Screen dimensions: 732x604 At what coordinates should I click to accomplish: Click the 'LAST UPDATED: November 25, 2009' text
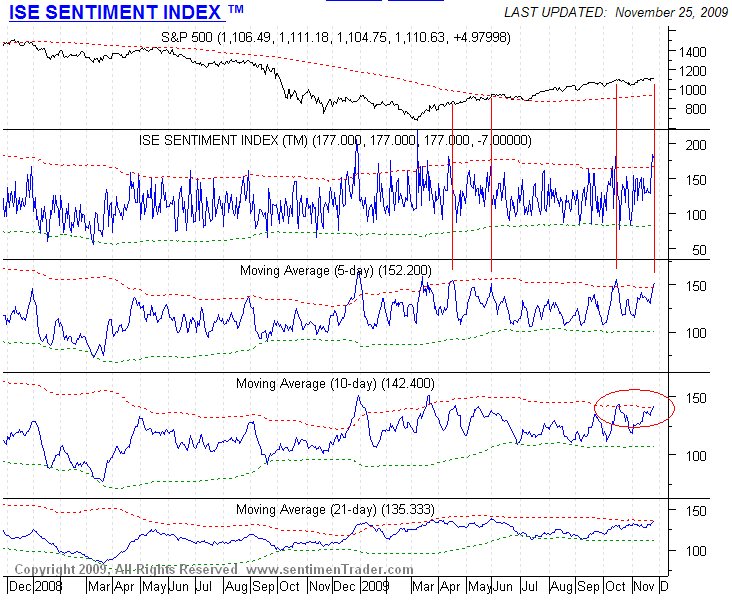(x=616, y=12)
